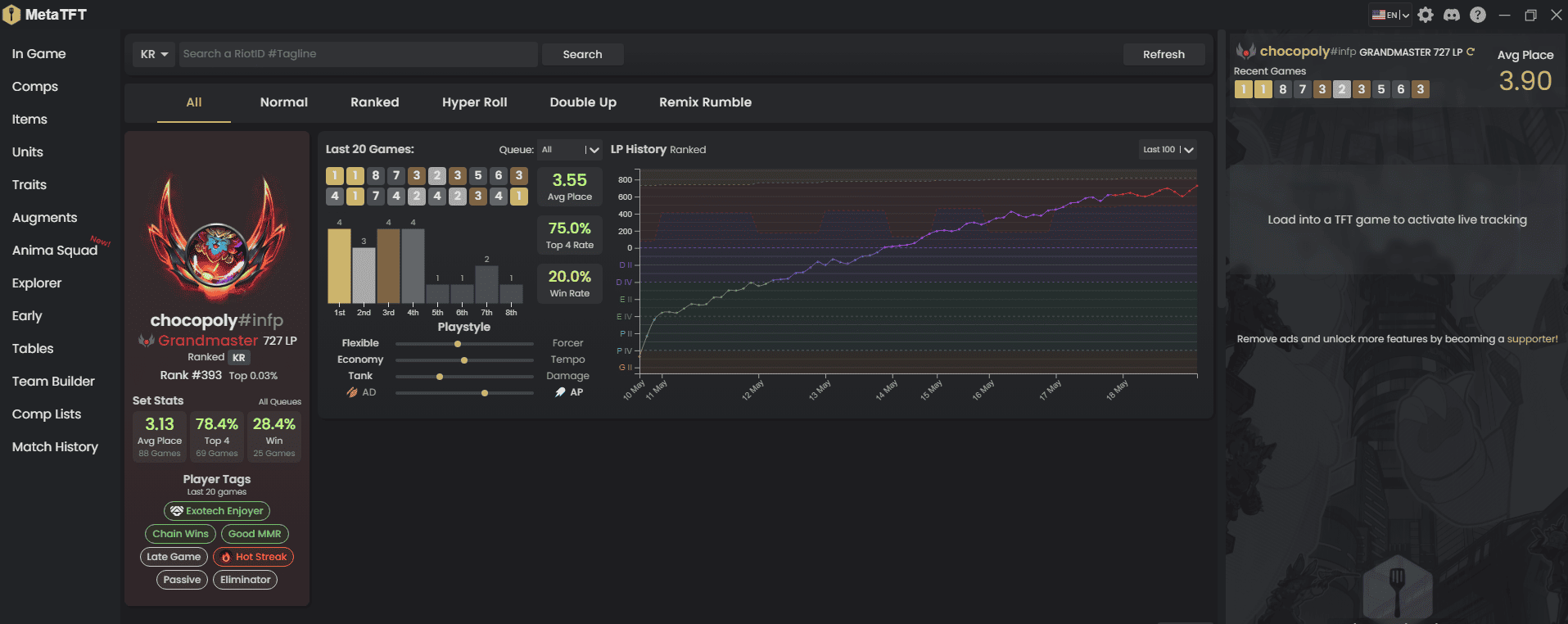Click the Eliminator tag
The width and height of the screenshot is (1568, 624).
245,580
